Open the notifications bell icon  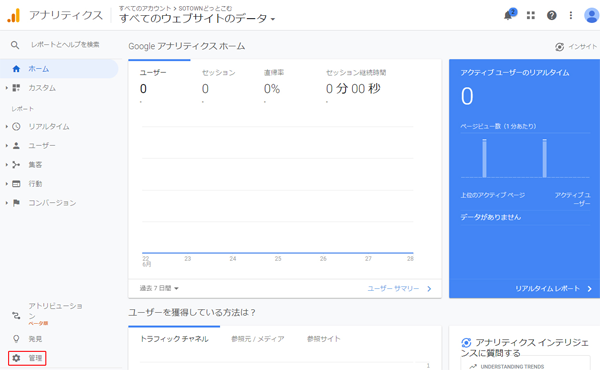point(508,15)
